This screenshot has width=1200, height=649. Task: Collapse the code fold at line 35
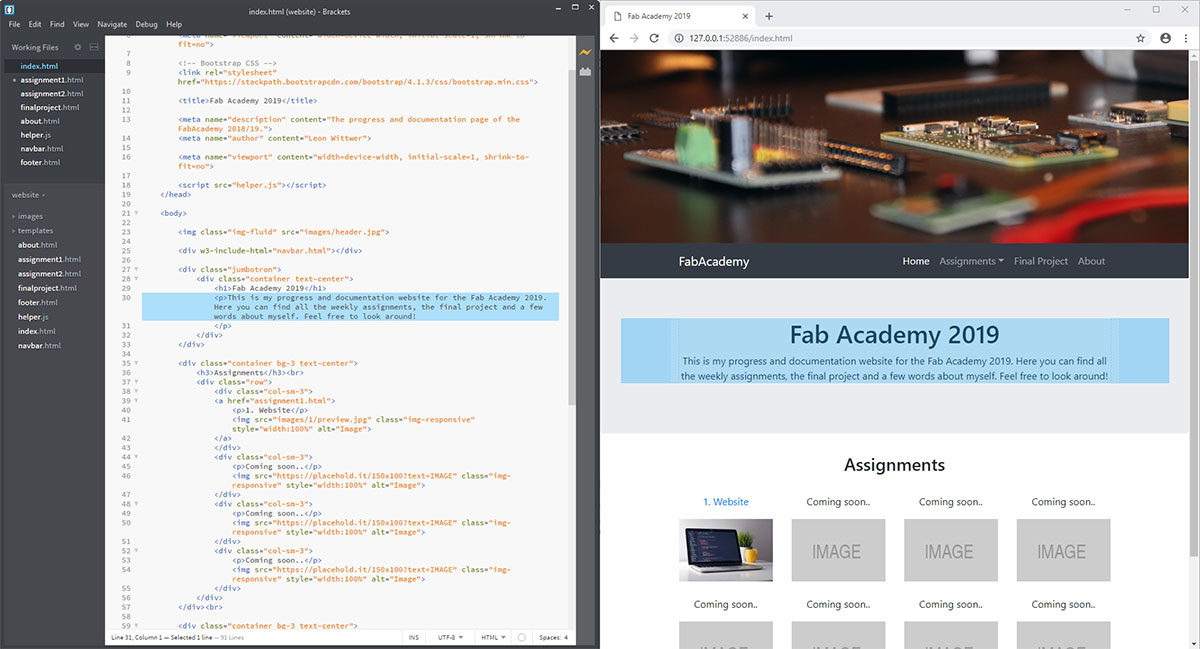tap(135, 362)
